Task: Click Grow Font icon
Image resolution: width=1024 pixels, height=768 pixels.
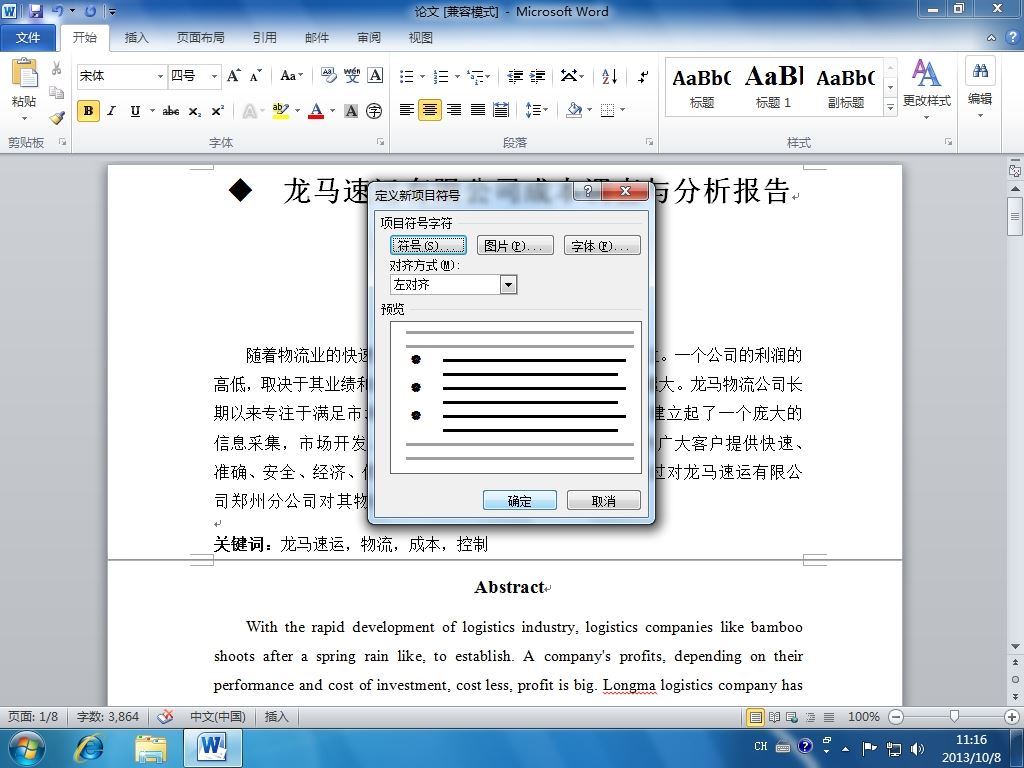Action: 234,76
